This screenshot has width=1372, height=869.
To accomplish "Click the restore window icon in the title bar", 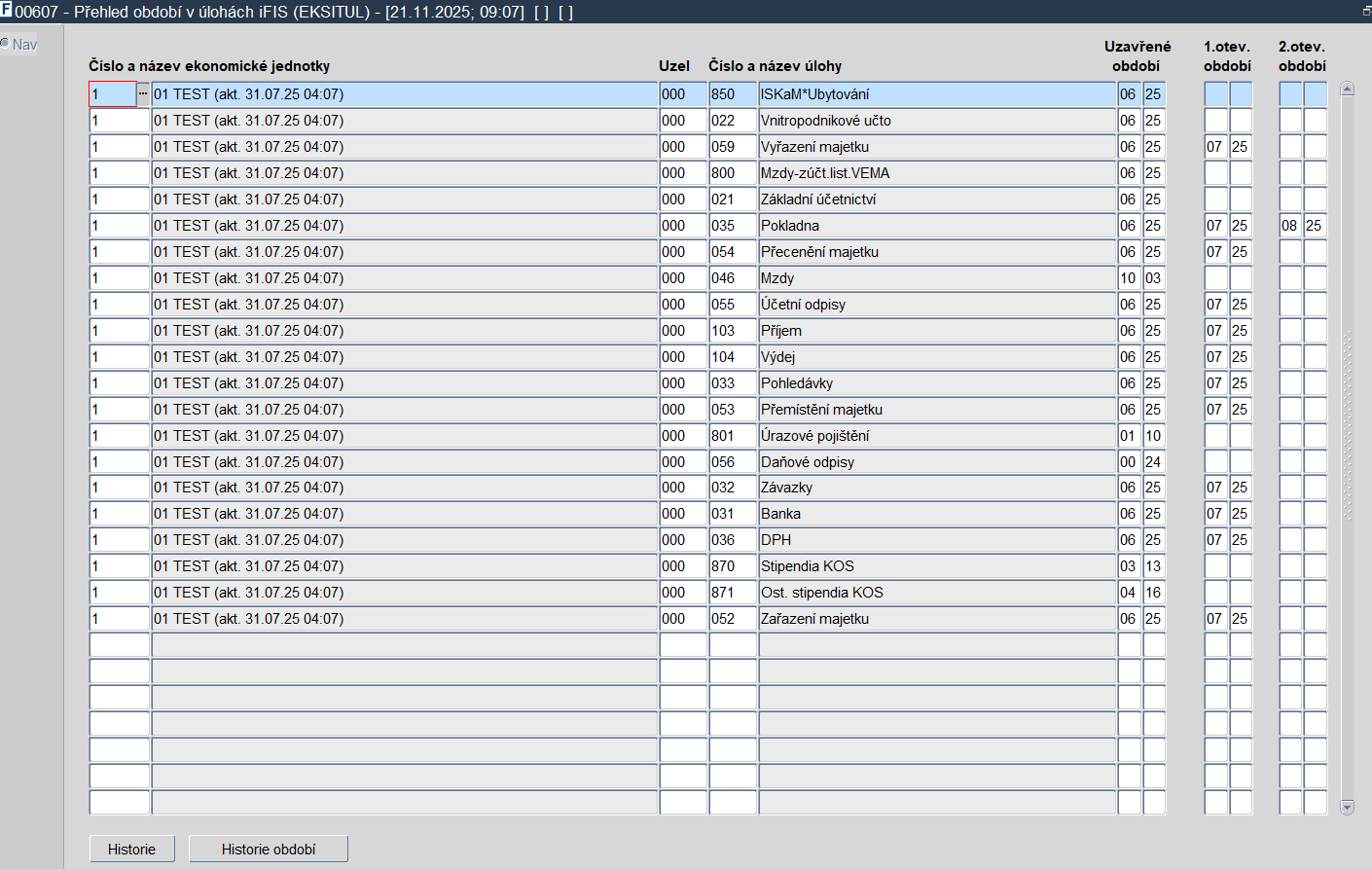I will point(1366,11).
